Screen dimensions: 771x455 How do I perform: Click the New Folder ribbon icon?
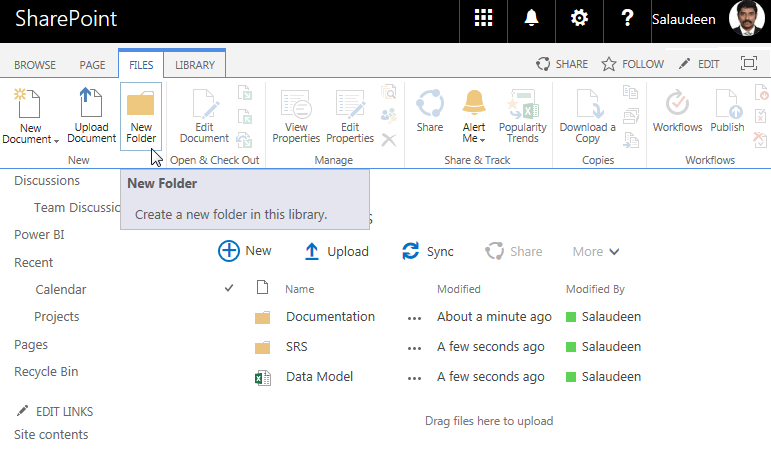click(141, 106)
